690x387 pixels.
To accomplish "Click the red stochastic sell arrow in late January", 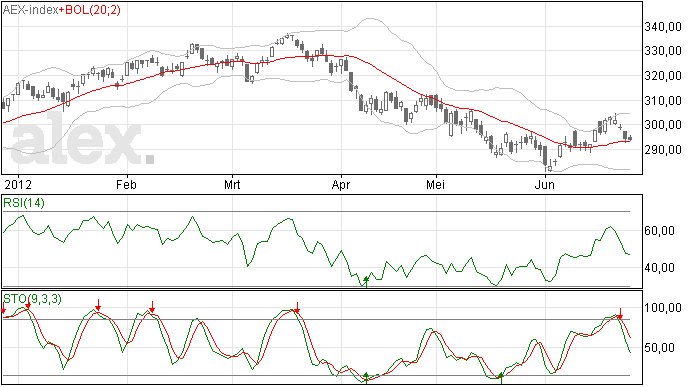I will pos(98,305).
